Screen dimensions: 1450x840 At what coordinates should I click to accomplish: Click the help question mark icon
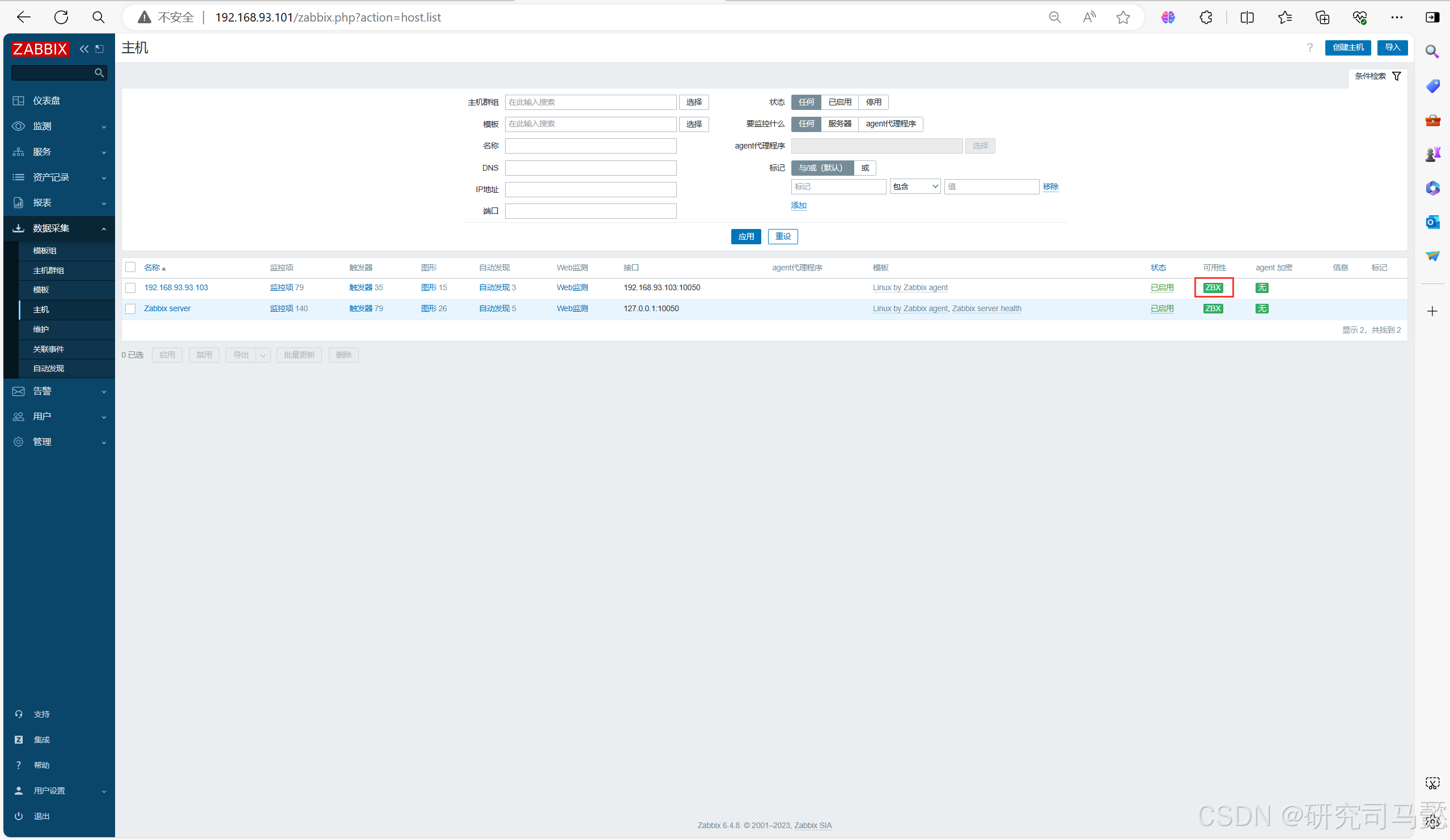point(1309,48)
